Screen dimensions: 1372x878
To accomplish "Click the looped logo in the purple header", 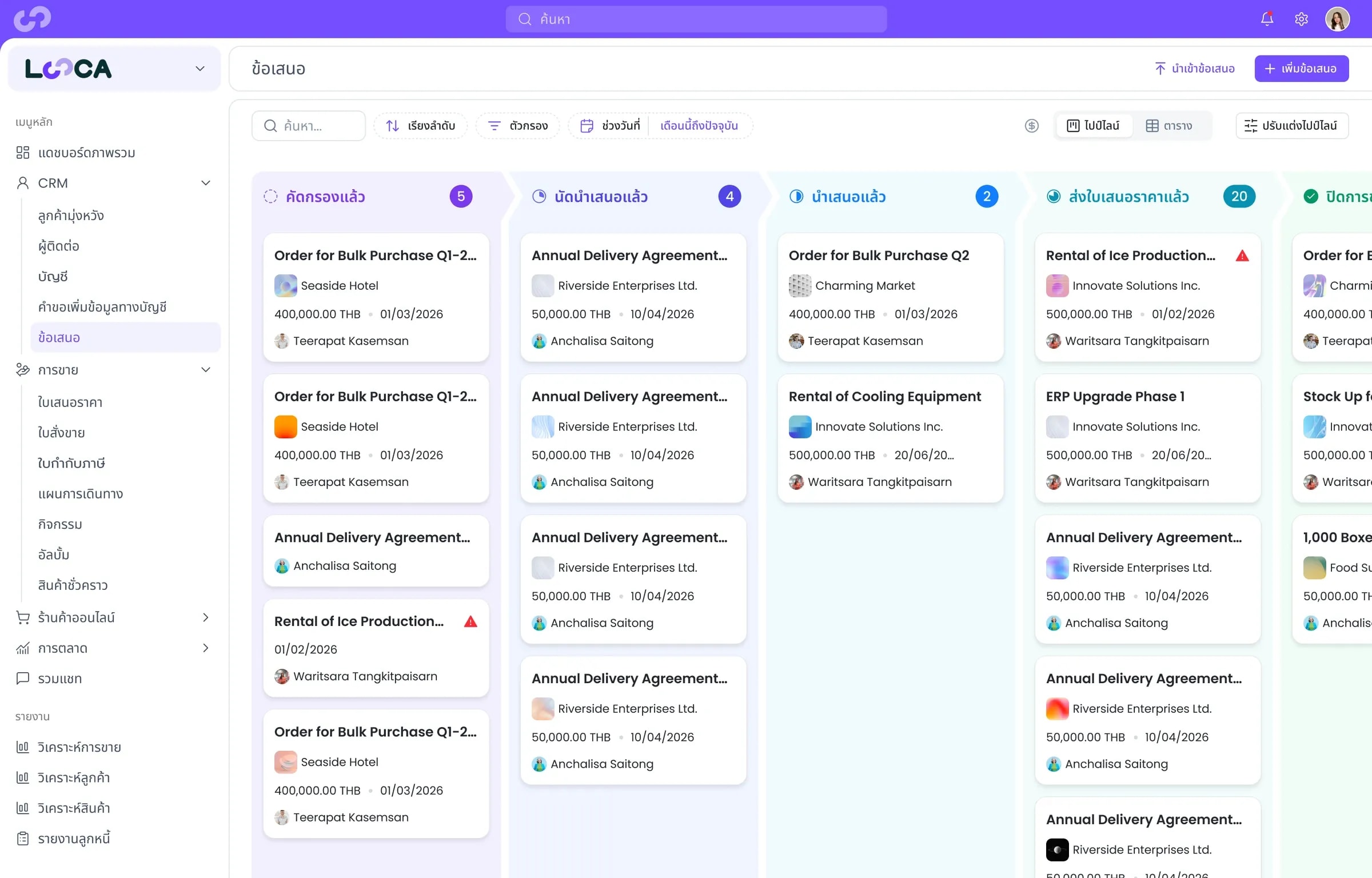I will tap(32, 18).
